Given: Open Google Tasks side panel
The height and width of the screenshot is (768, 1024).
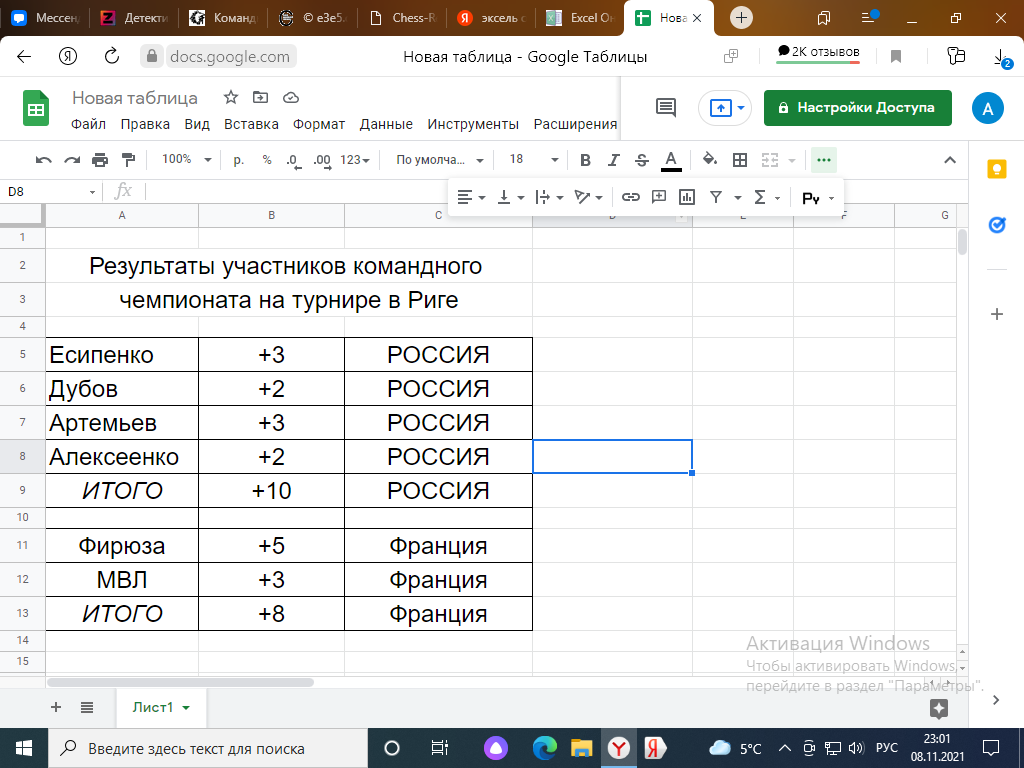Looking at the screenshot, I should [x=997, y=225].
